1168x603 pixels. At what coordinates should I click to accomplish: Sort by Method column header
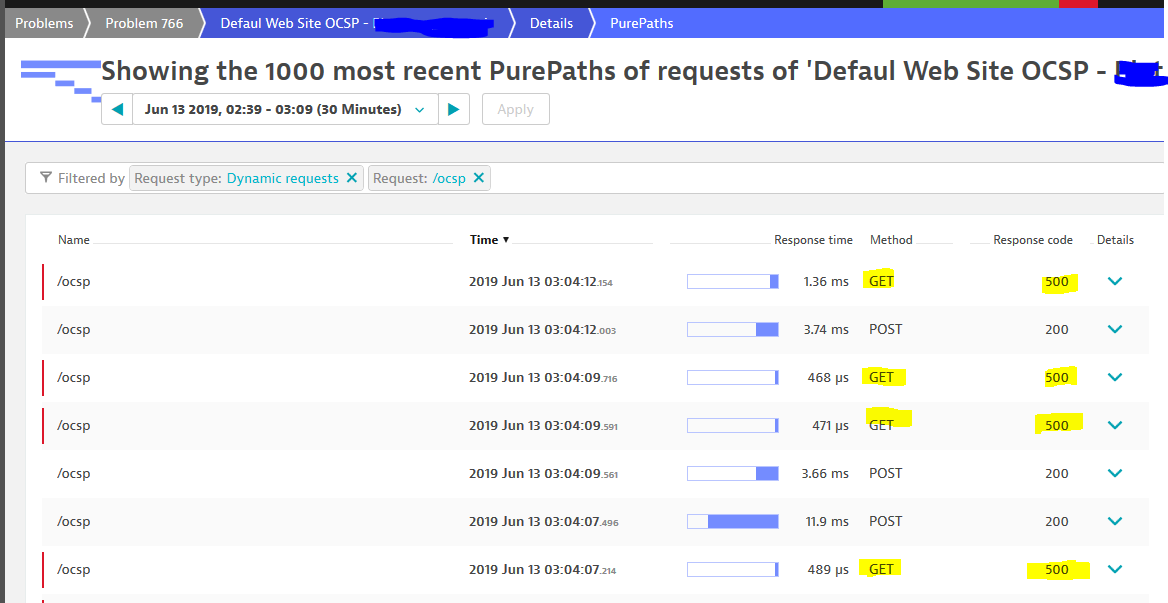click(x=891, y=240)
